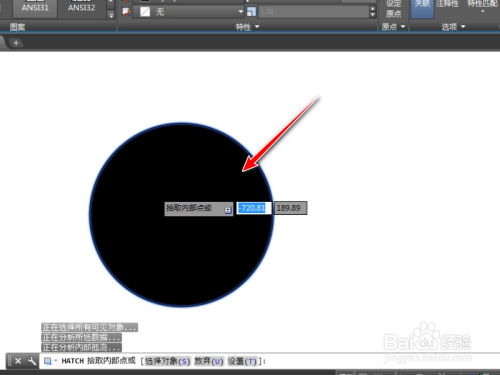Click the hatch scale field showing 1.00
This screenshot has width=500, height=375.
(x=313, y=12)
